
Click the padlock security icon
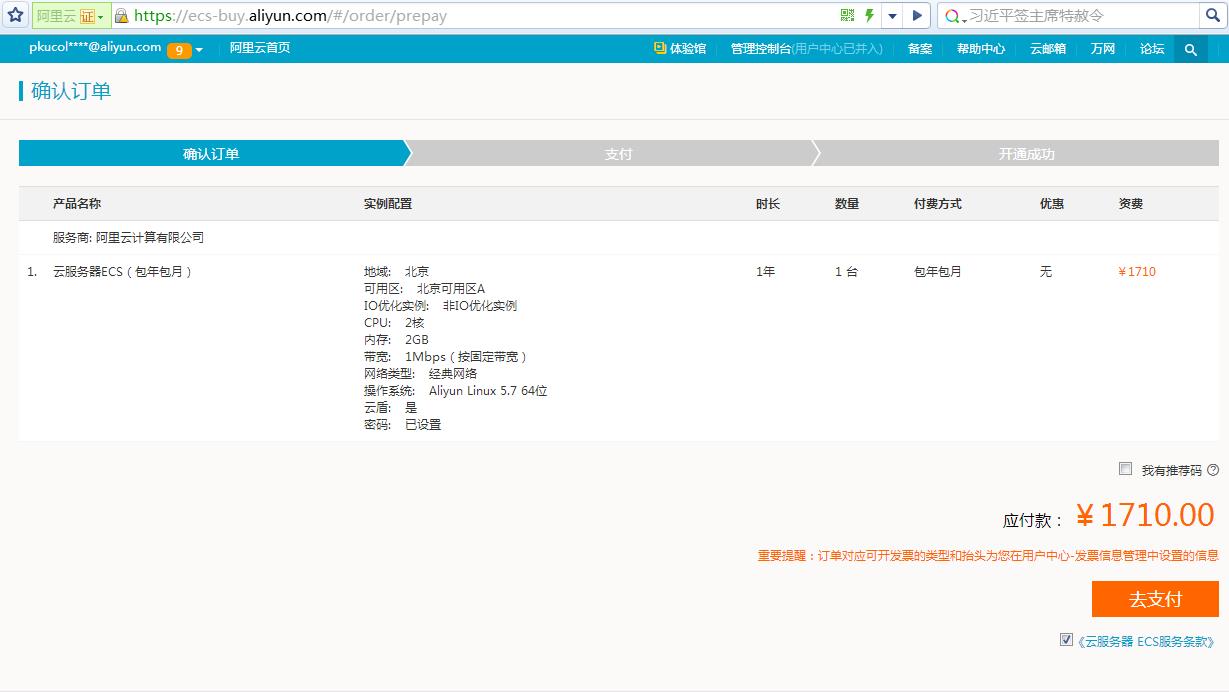pos(121,16)
